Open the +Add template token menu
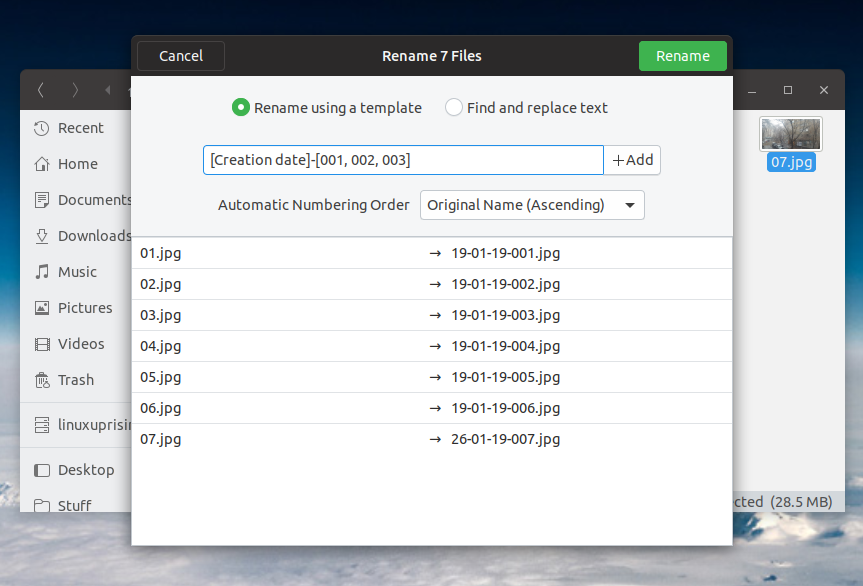This screenshot has height=586, width=863. [632, 160]
